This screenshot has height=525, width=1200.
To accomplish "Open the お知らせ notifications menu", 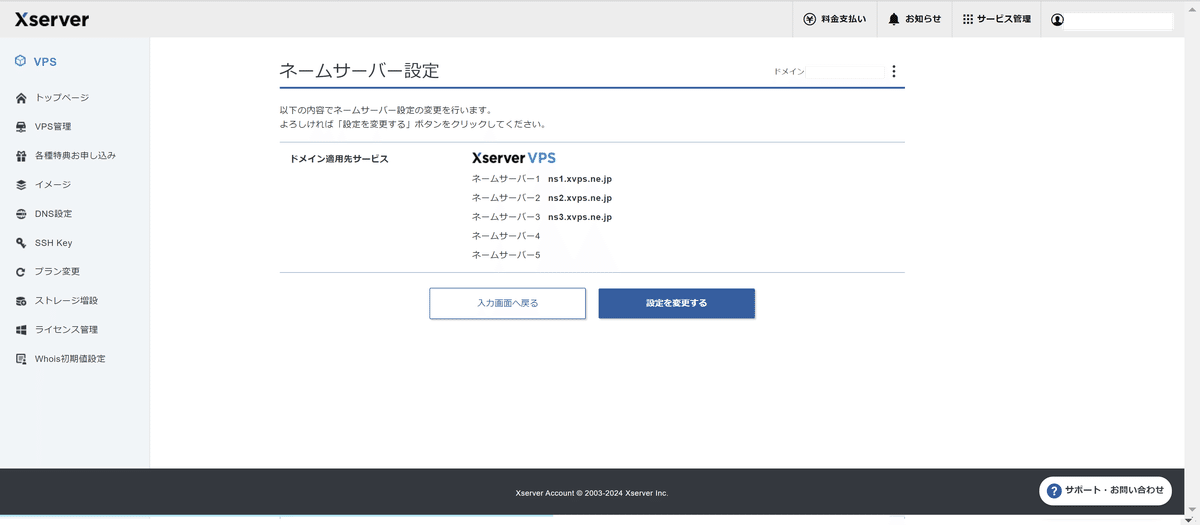I will coord(914,19).
